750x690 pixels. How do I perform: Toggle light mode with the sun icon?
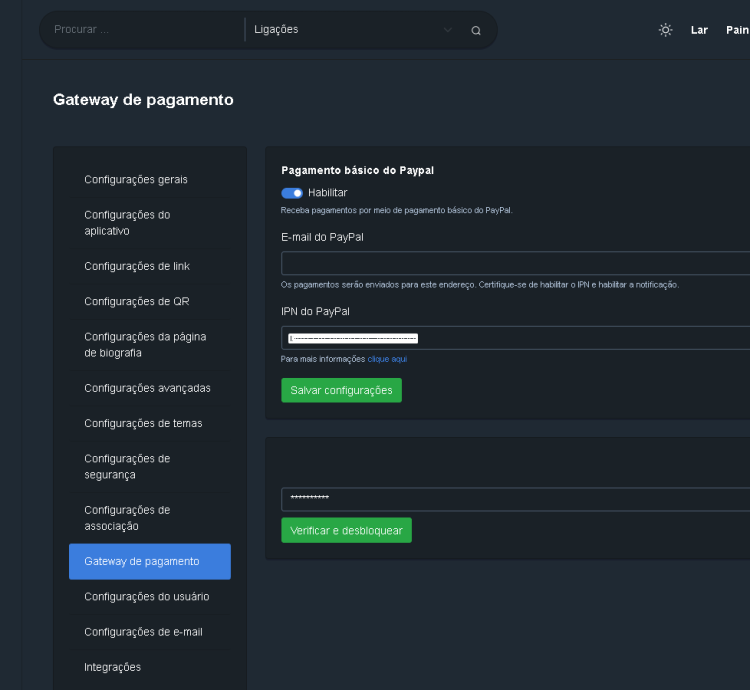coord(665,30)
